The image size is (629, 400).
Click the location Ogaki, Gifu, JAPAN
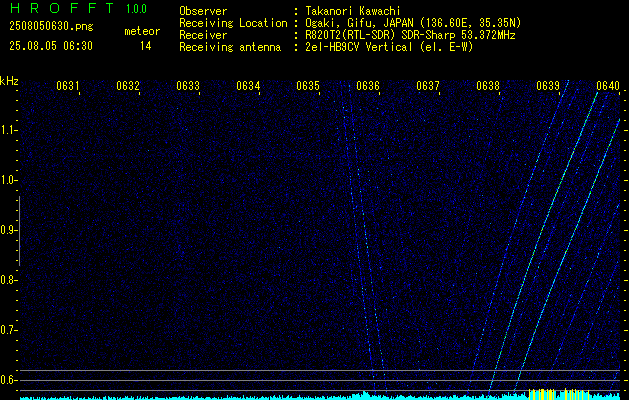pyautogui.click(x=359, y=23)
